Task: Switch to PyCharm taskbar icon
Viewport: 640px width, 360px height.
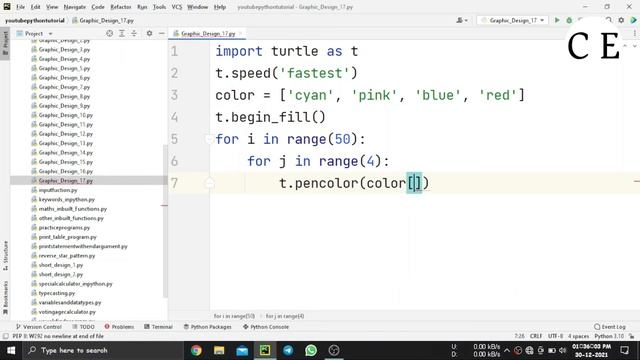Action: (265, 351)
